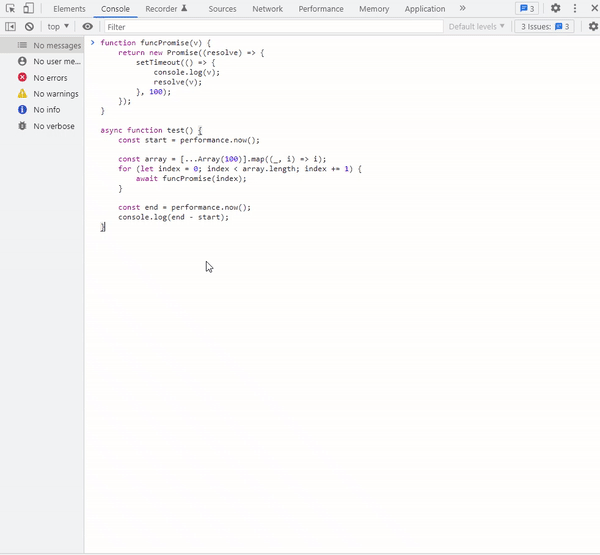Click the red error circle icon in sidebar
Image resolution: width=600 pixels, height=555 pixels.
tap(22, 77)
